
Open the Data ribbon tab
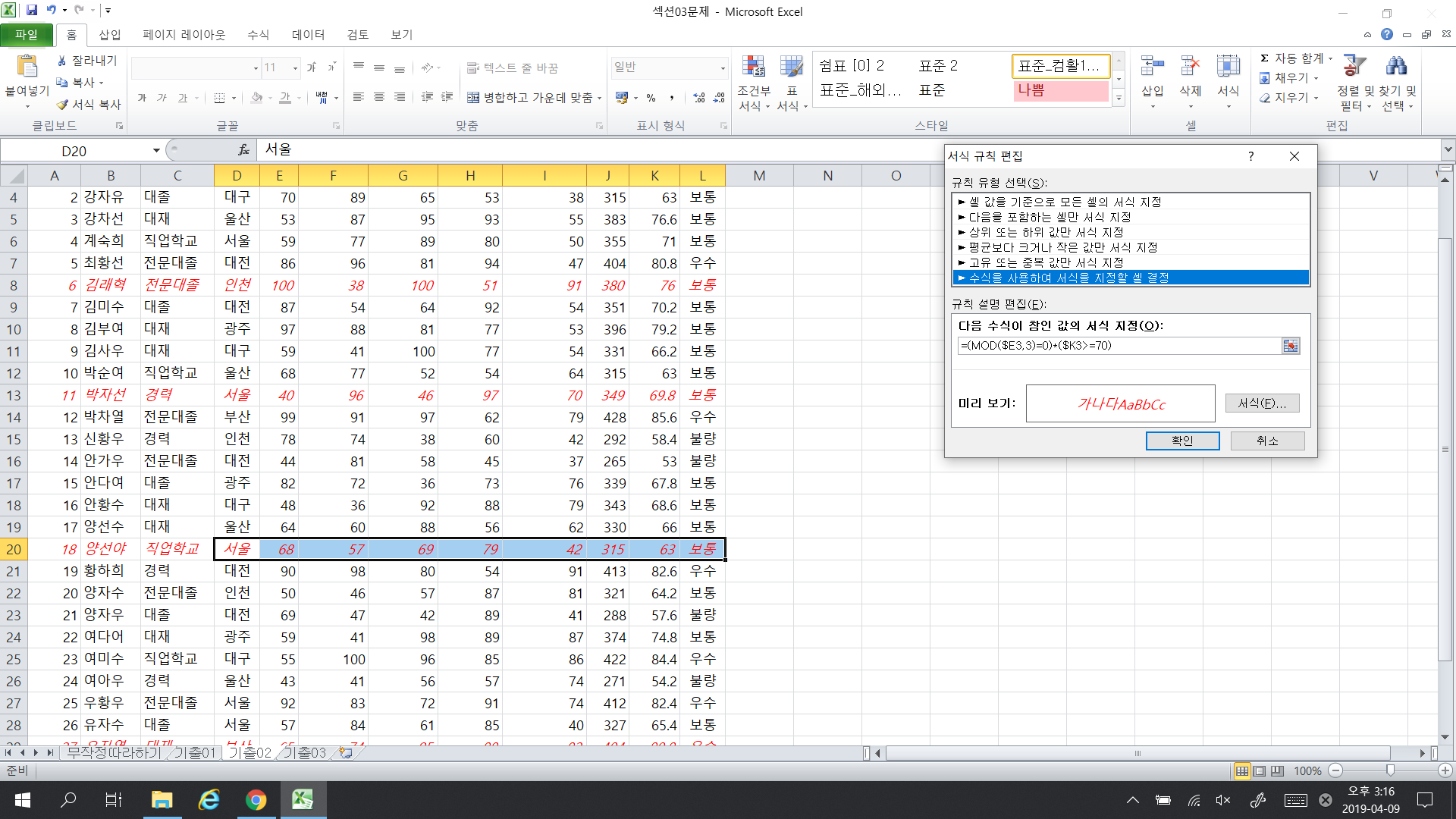pyautogui.click(x=308, y=35)
